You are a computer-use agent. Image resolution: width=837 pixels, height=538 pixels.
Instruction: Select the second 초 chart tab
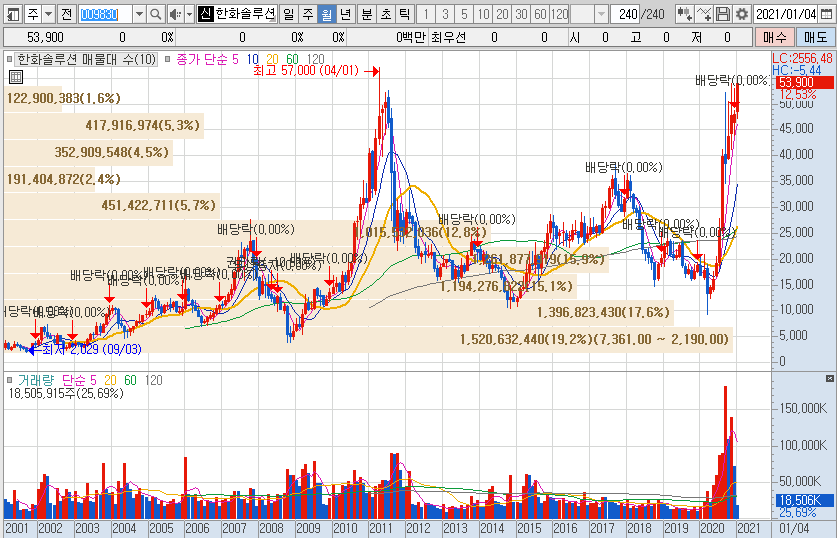pos(386,14)
